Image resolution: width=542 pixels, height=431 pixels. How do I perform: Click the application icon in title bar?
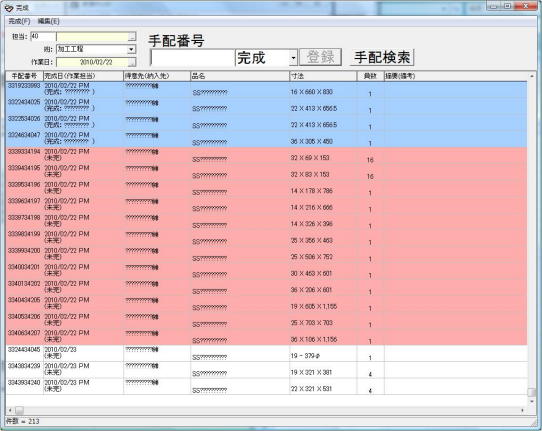[9, 8]
